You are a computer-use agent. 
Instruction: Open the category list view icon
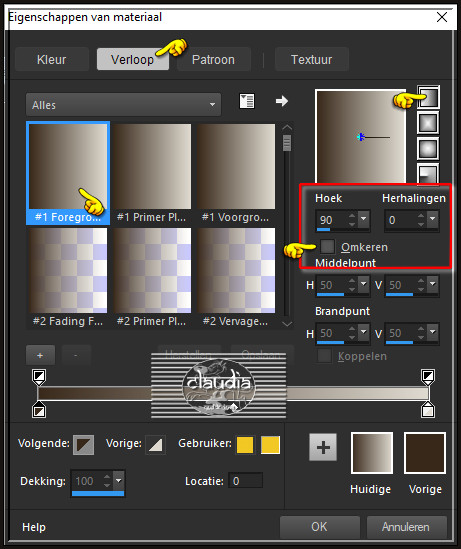point(247,102)
